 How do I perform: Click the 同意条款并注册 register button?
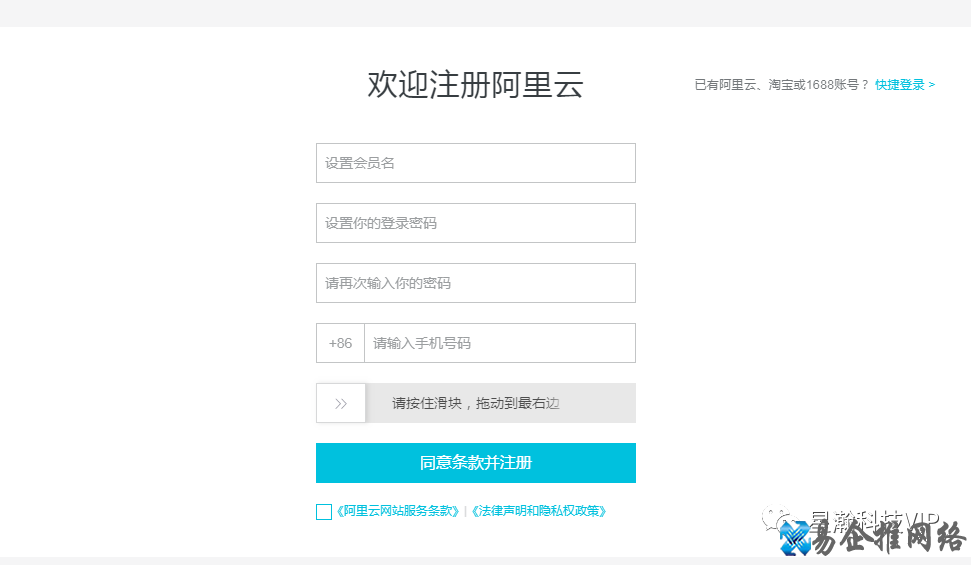pyautogui.click(x=475, y=463)
